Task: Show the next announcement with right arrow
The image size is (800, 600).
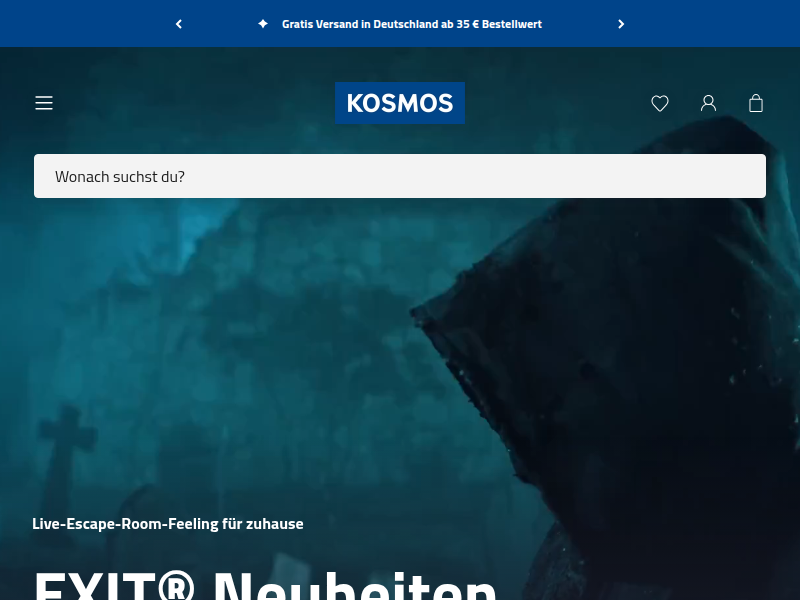Action: click(x=621, y=24)
